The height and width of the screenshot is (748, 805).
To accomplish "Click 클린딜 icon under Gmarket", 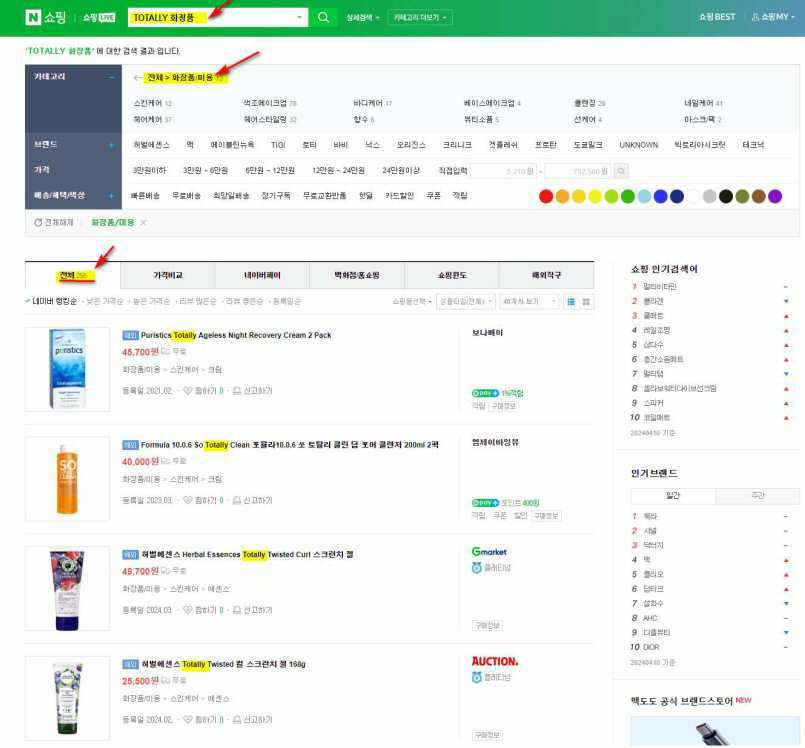I will (x=476, y=568).
